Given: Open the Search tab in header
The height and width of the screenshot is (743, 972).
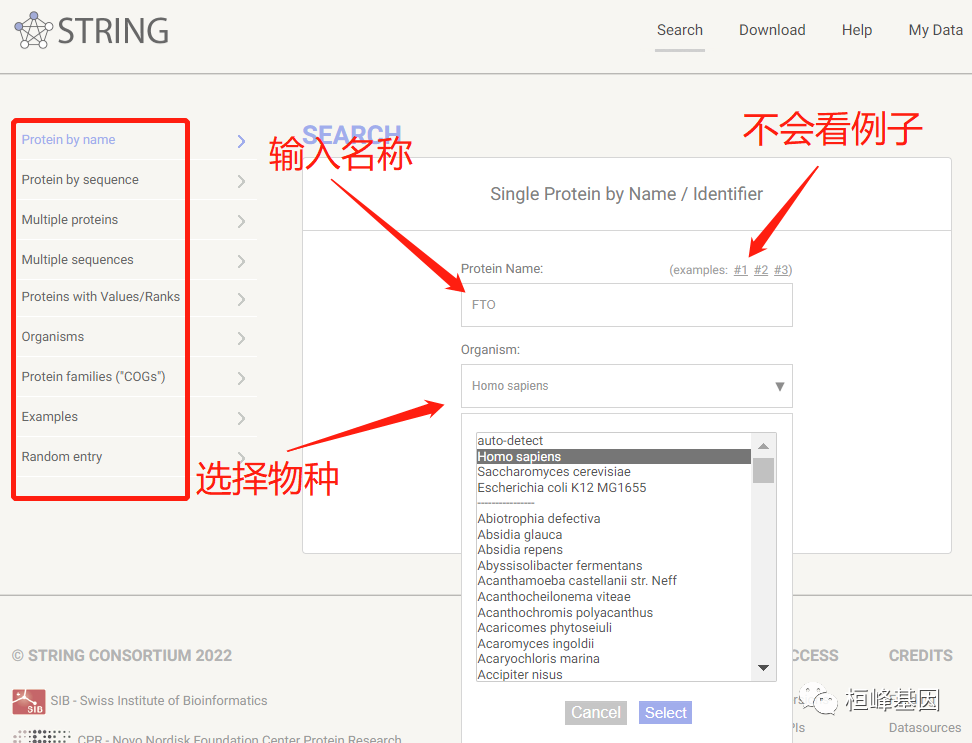Looking at the screenshot, I should [x=679, y=30].
